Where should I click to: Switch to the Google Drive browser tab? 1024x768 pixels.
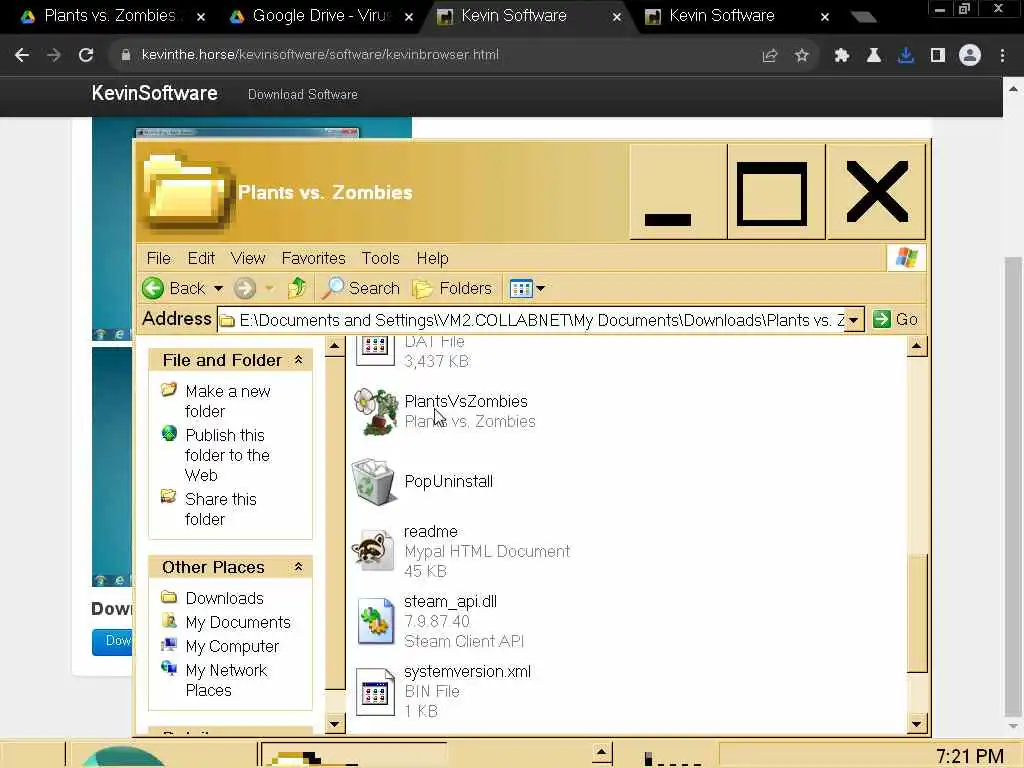click(320, 16)
